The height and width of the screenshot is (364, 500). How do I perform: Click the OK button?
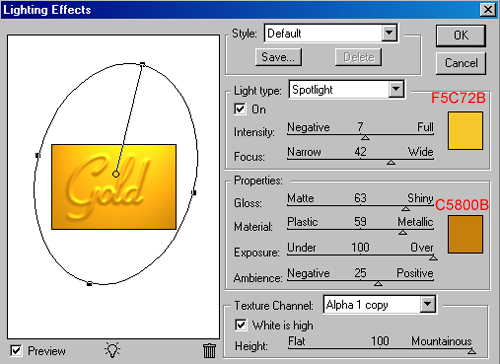[x=461, y=35]
